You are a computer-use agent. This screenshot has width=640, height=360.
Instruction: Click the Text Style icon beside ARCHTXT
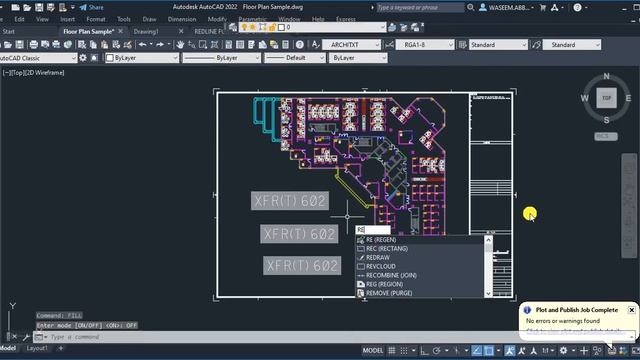click(315, 44)
